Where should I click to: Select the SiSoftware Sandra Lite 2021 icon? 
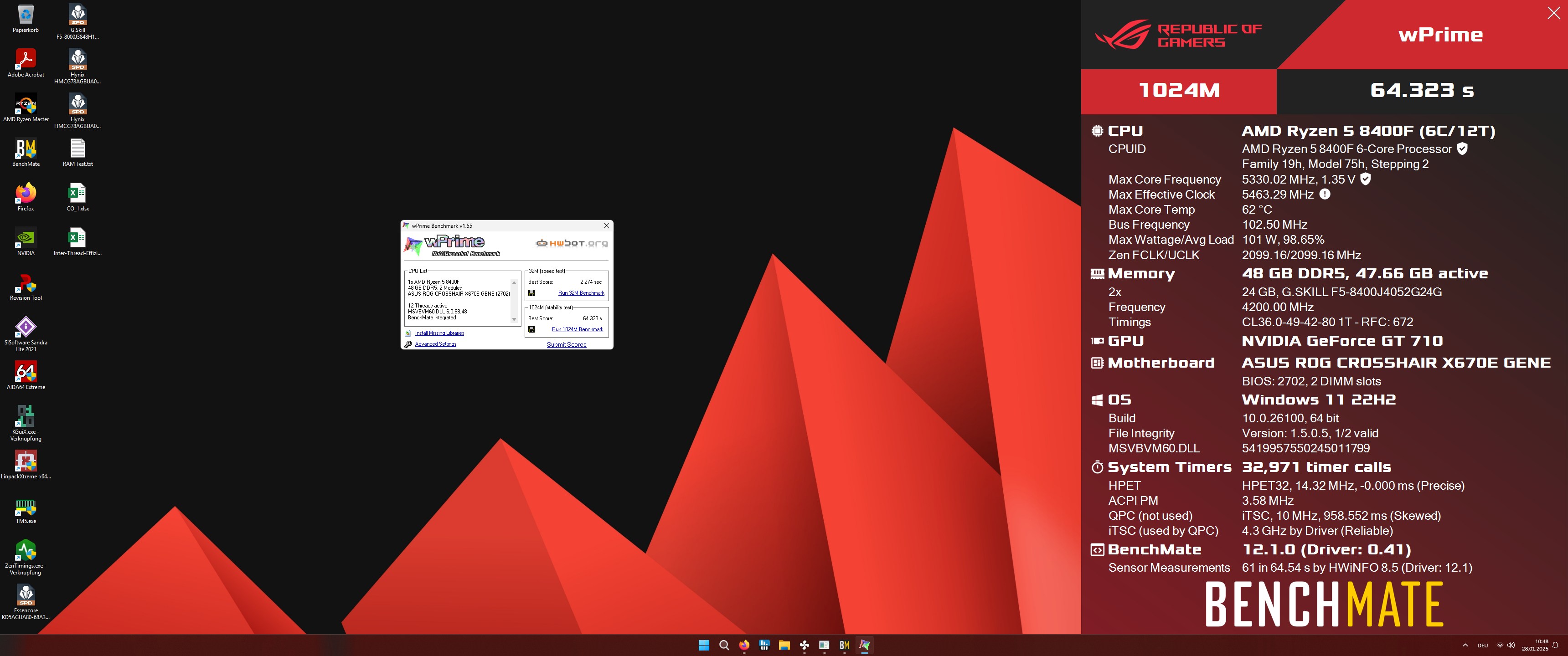[x=26, y=333]
